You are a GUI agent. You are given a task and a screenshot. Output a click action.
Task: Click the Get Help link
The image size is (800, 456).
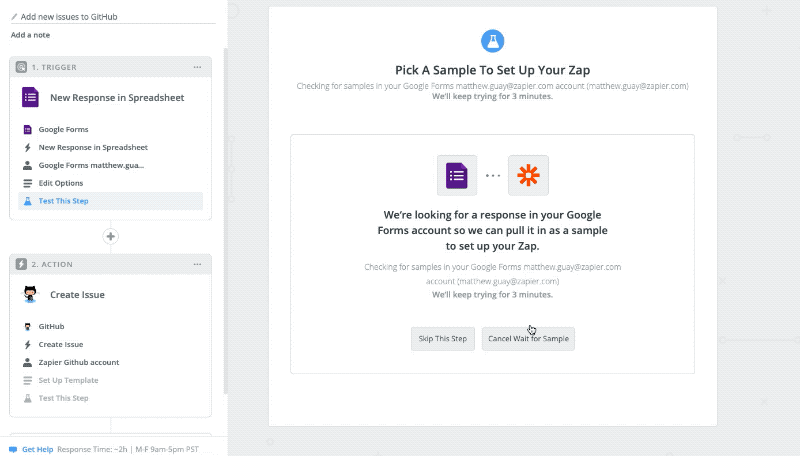[x=37, y=449]
